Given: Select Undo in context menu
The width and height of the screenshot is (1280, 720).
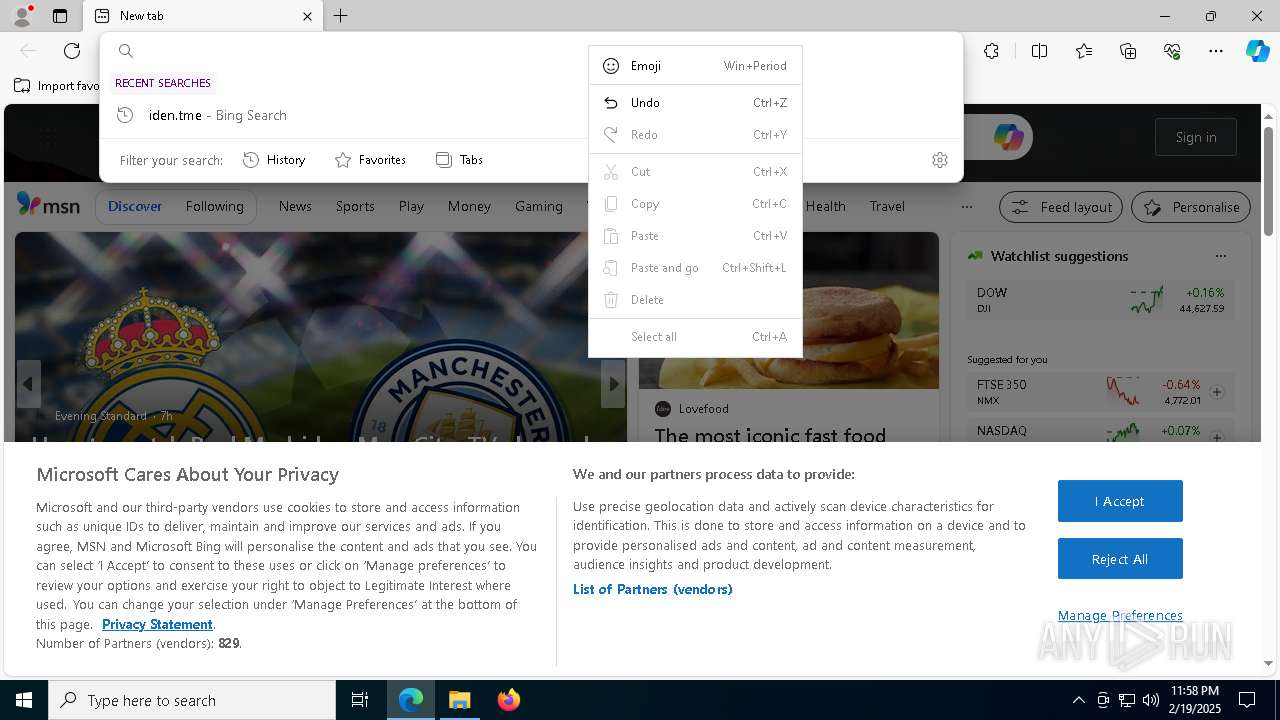Looking at the screenshot, I should 695,103.
